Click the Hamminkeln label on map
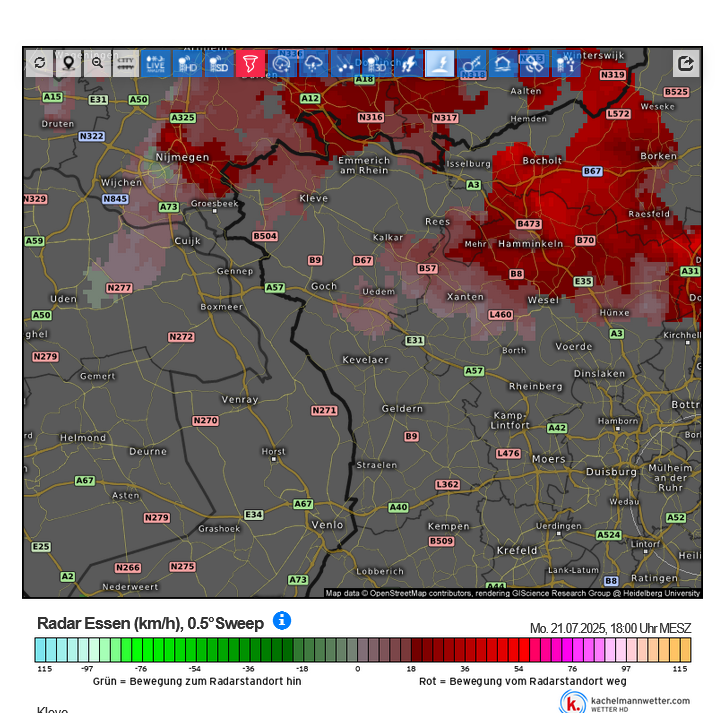This screenshot has width=720, height=713. [531, 243]
